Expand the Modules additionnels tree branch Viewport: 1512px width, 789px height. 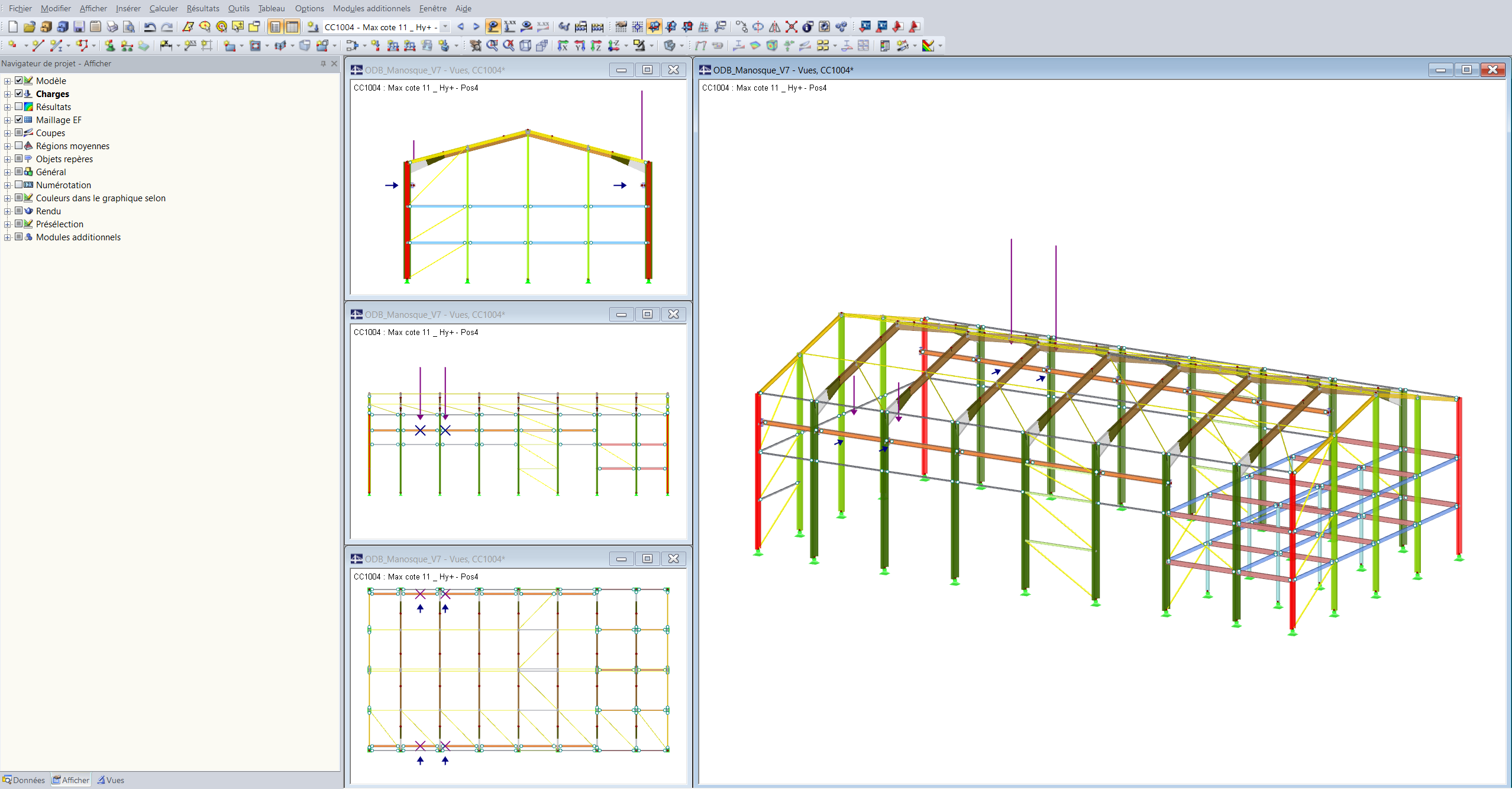coord(7,237)
